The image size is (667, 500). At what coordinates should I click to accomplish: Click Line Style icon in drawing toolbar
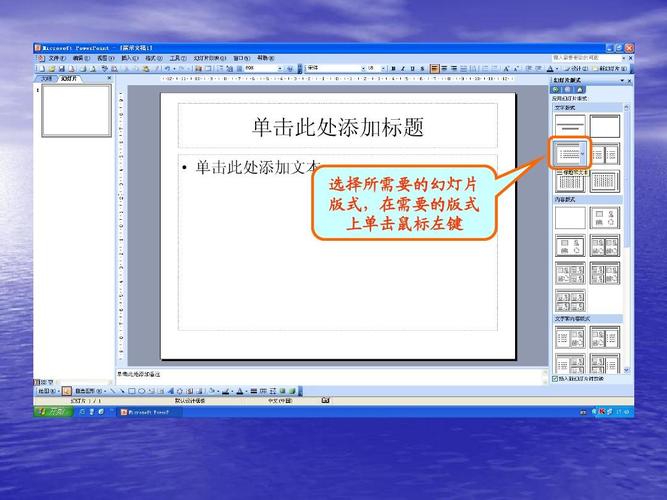point(254,391)
